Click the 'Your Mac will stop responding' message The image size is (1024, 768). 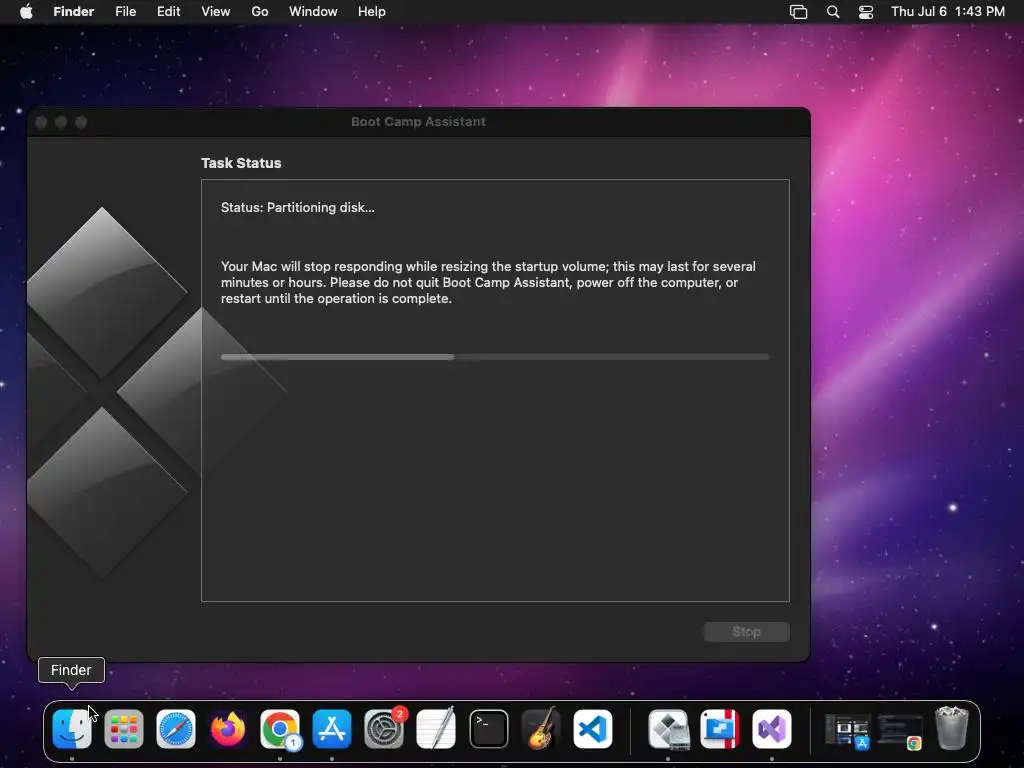pos(488,283)
